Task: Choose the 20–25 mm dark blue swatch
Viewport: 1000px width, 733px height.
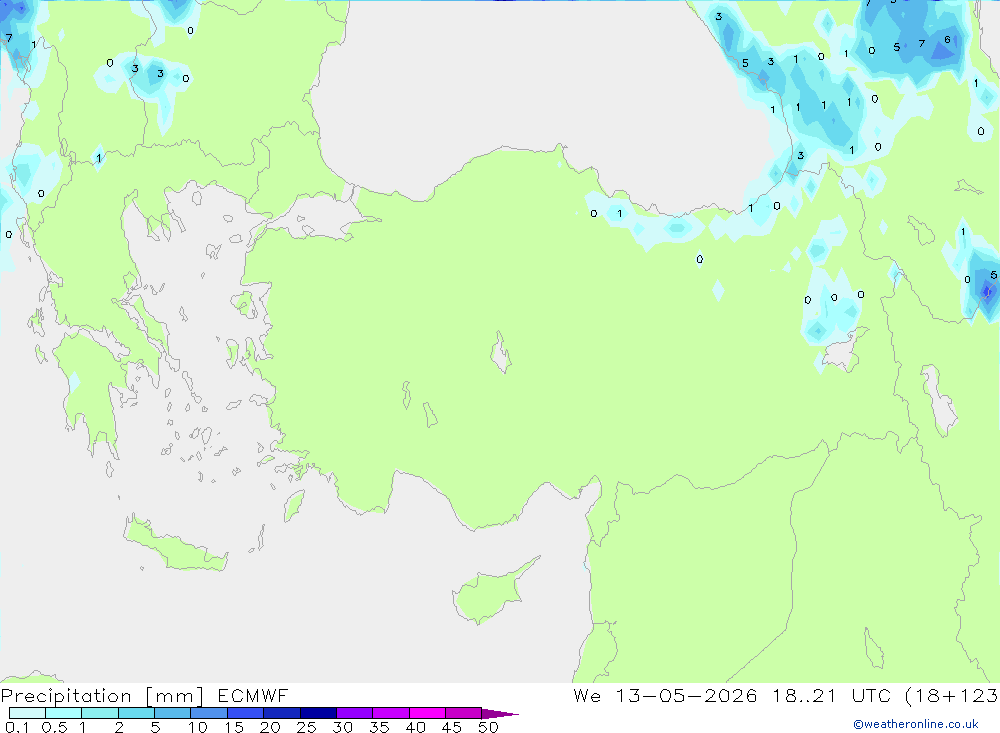Action: [282, 713]
